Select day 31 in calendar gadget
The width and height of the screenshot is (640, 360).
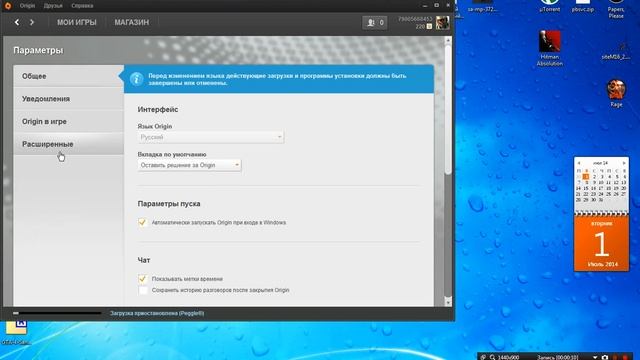pyautogui.click(x=601, y=200)
